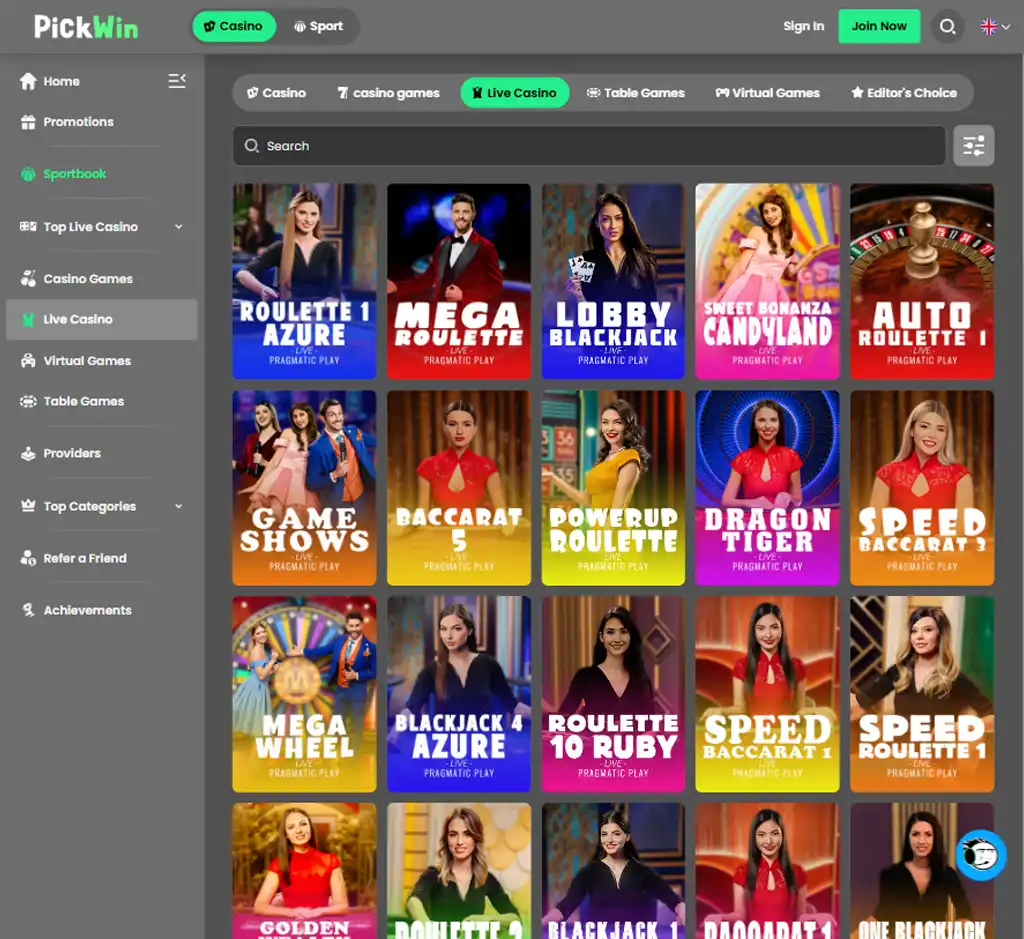
Task: Select the Virtual Games category tab
Action: pyautogui.click(x=767, y=93)
